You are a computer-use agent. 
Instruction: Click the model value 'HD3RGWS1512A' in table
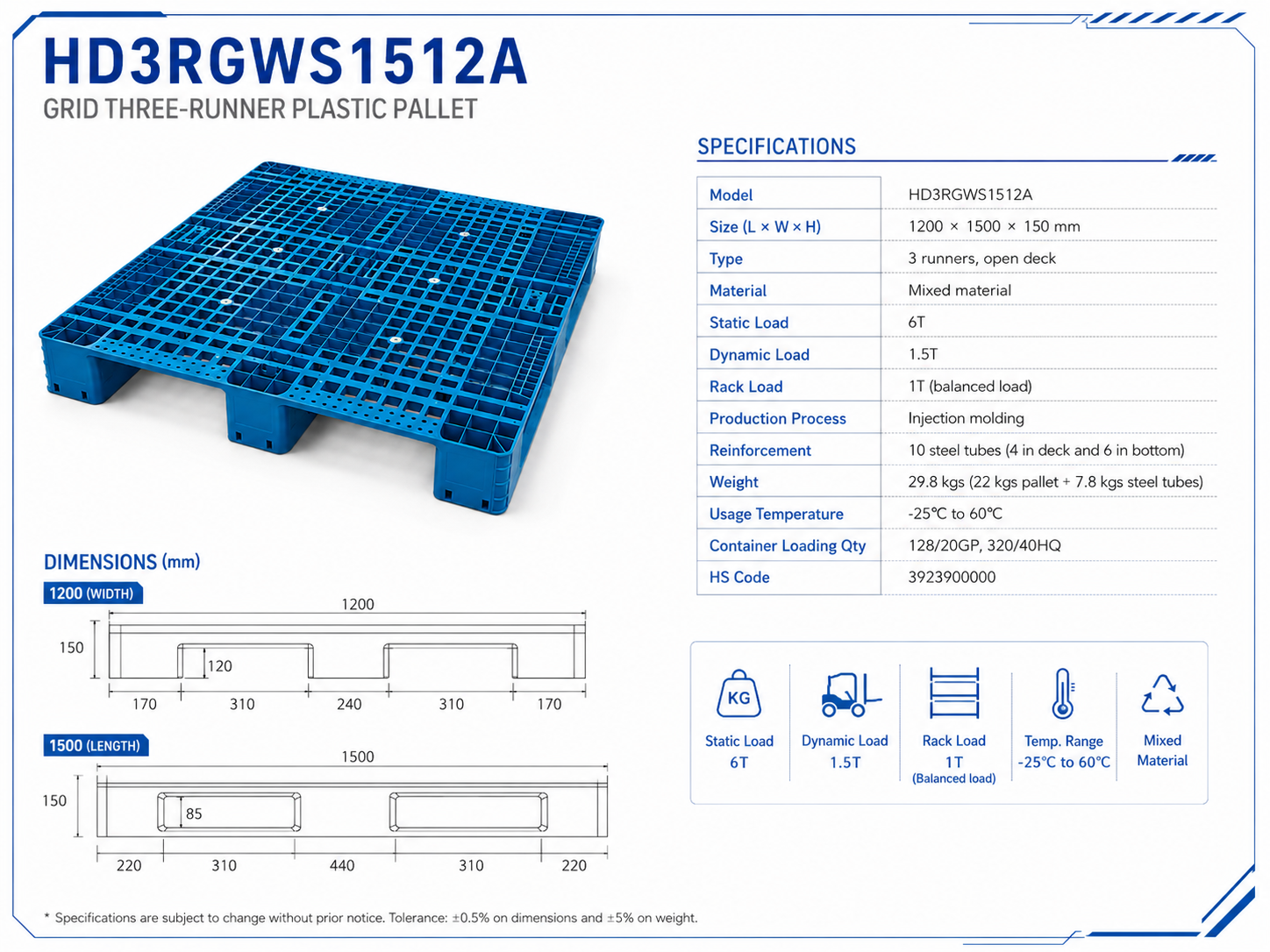point(970,195)
